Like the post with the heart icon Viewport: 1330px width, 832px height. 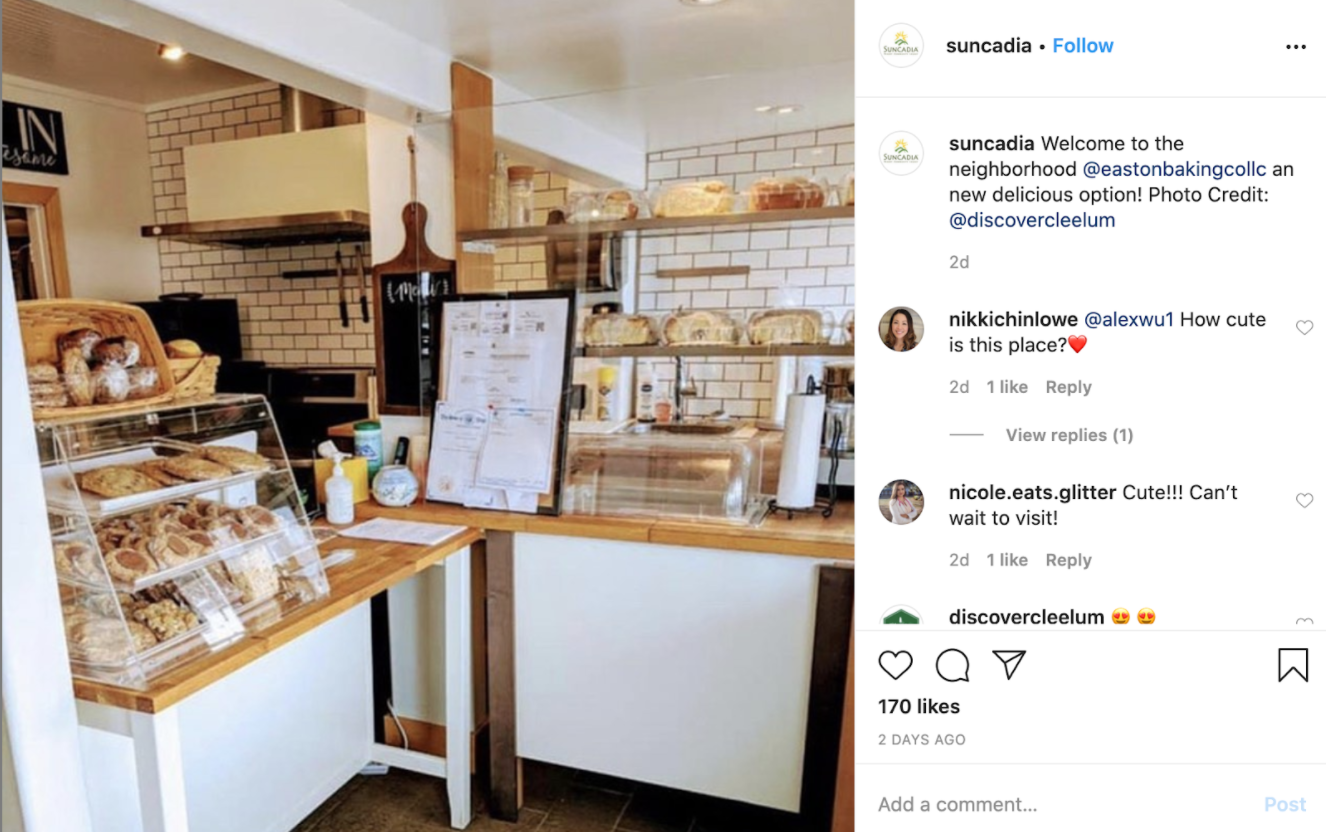(x=895, y=665)
